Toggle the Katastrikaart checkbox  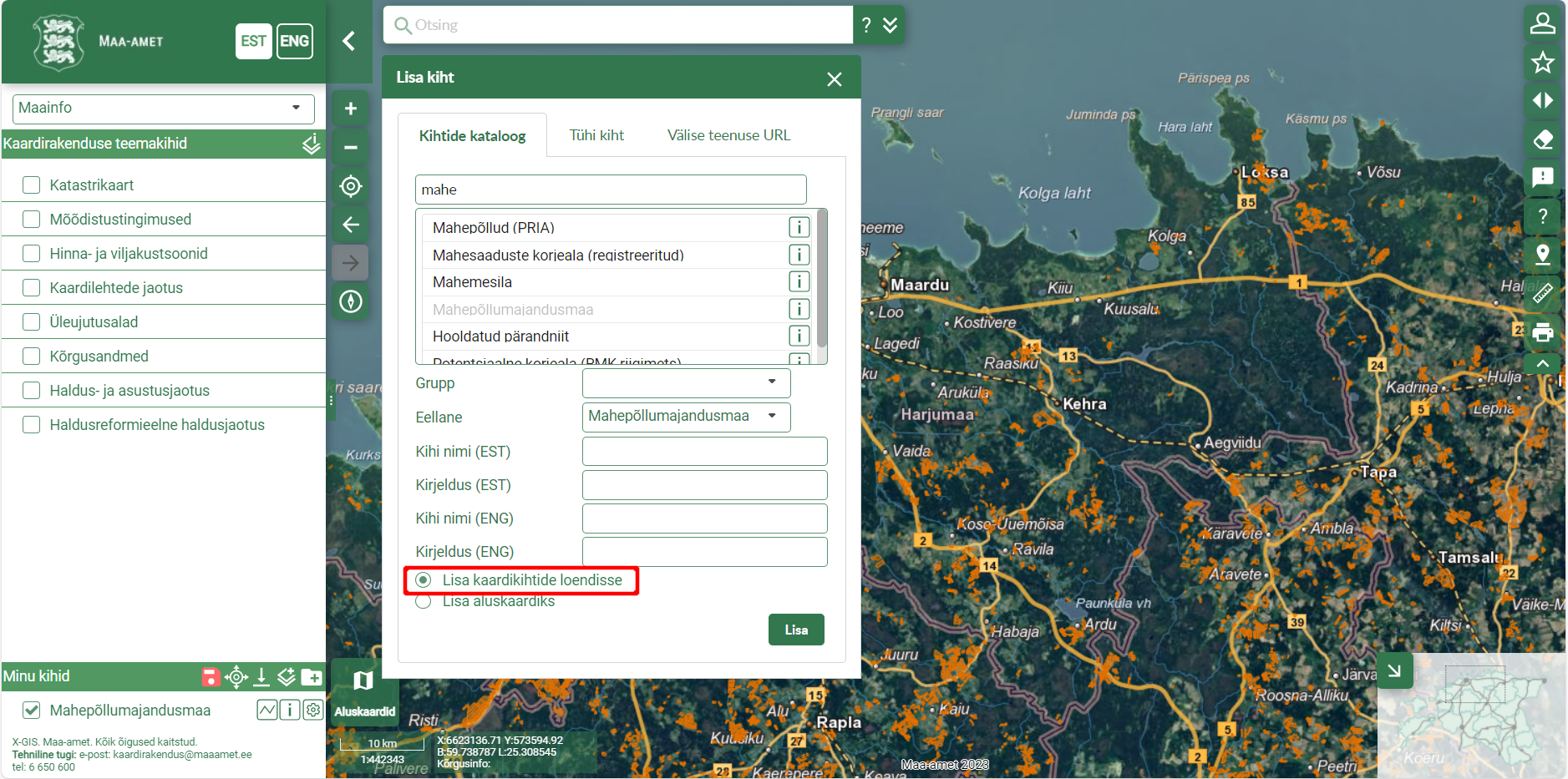[32, 185]
